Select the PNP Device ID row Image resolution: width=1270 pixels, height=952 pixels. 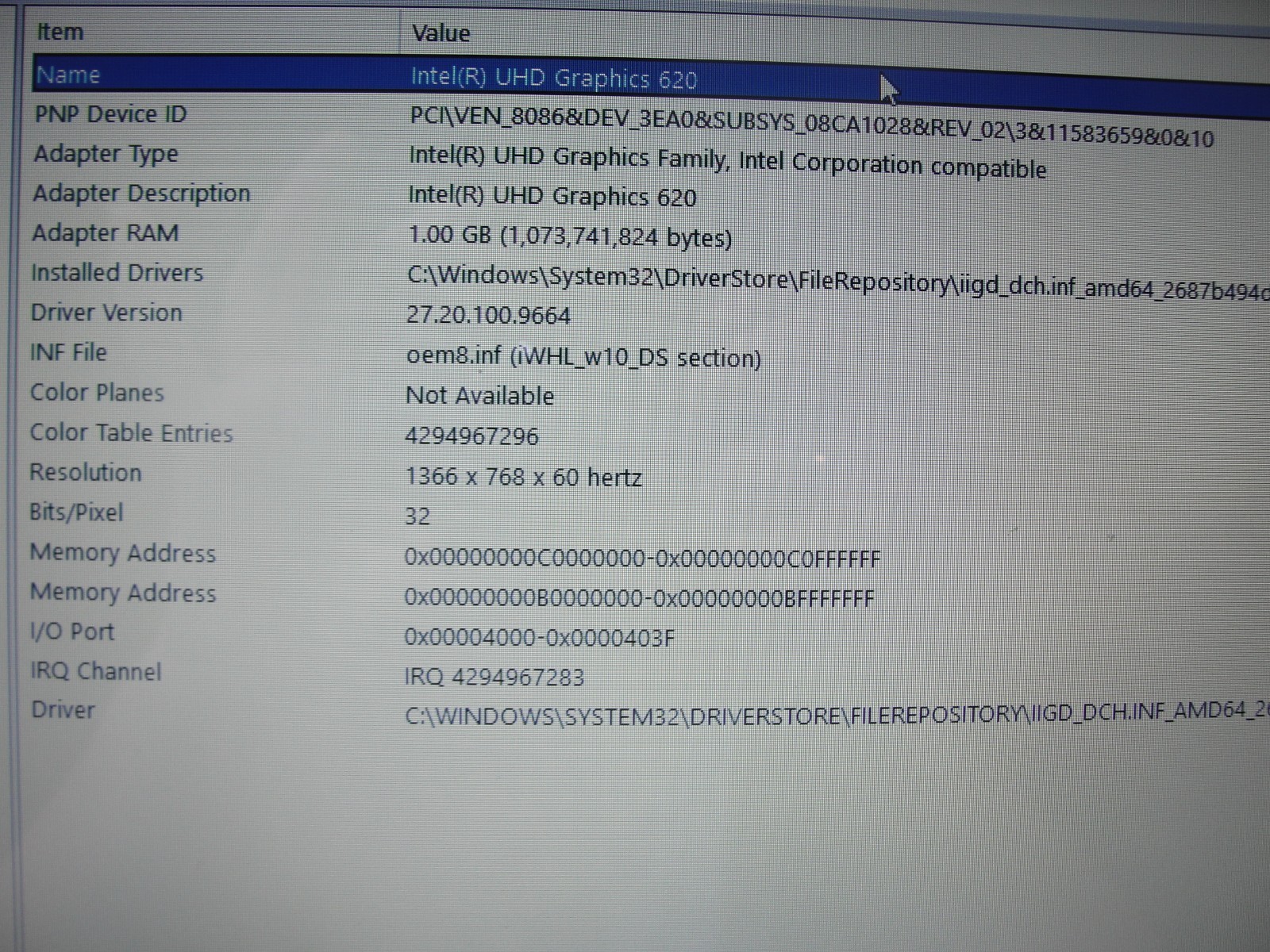click(110, 114)
